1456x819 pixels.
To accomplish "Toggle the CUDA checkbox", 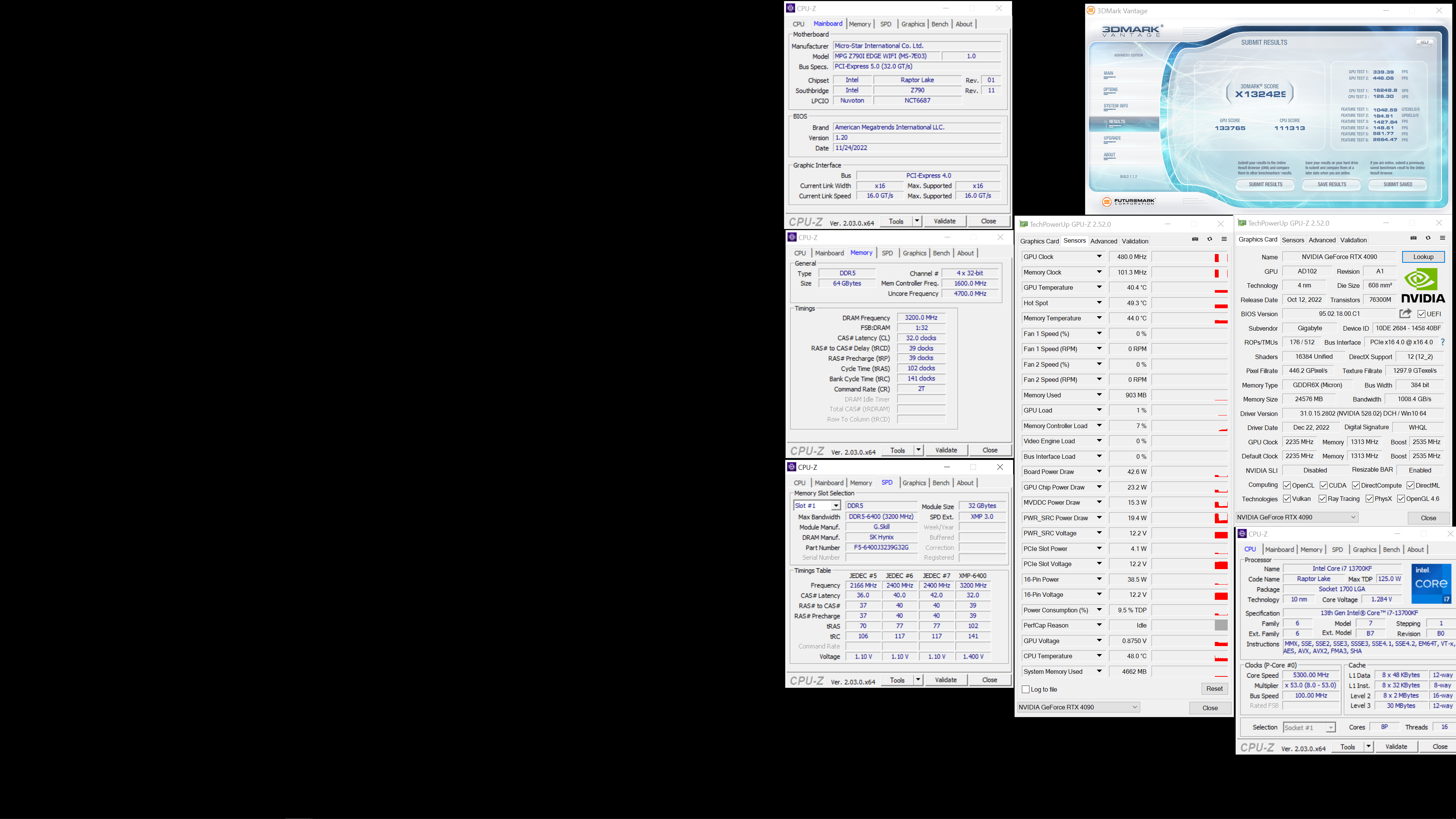I will pyautogui.click(x=1323, y=485).
